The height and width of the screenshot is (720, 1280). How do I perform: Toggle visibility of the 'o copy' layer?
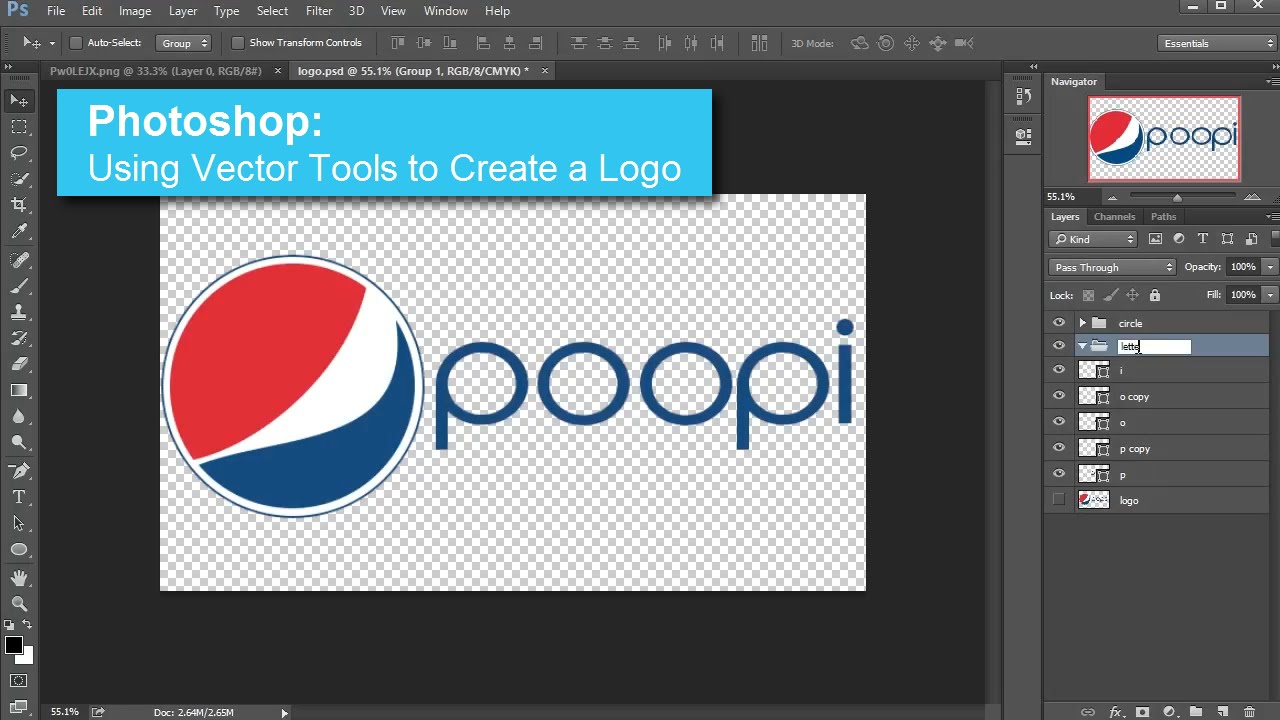(x=1058, y=395)
